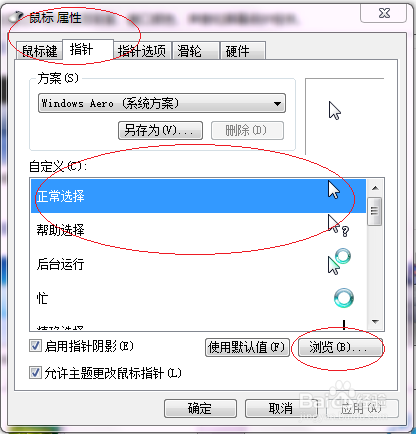Select the 正常选择 arrow cursor icon
The width and height of the screenshot is (416, 434).
334,190
